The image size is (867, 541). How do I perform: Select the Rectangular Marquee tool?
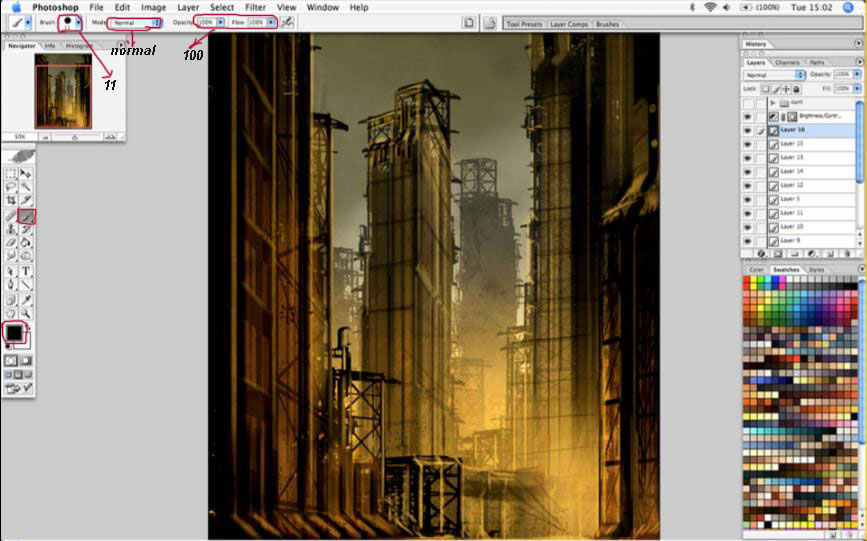tap(11, 174)
